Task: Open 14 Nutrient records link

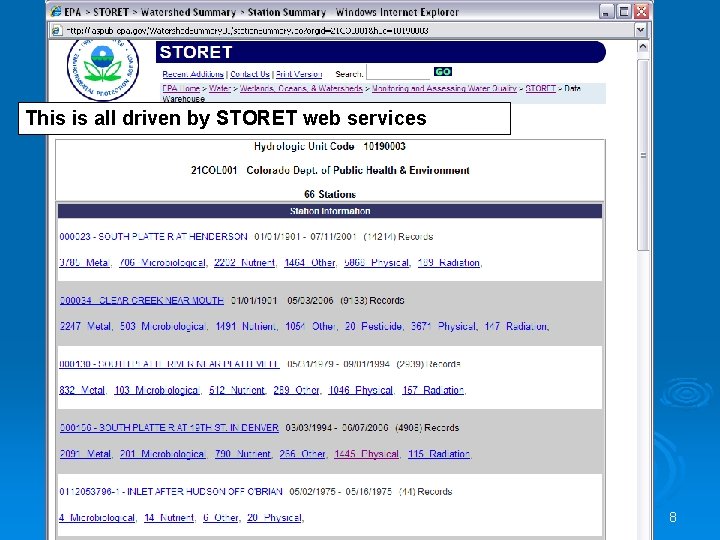Action: point(169,518)
